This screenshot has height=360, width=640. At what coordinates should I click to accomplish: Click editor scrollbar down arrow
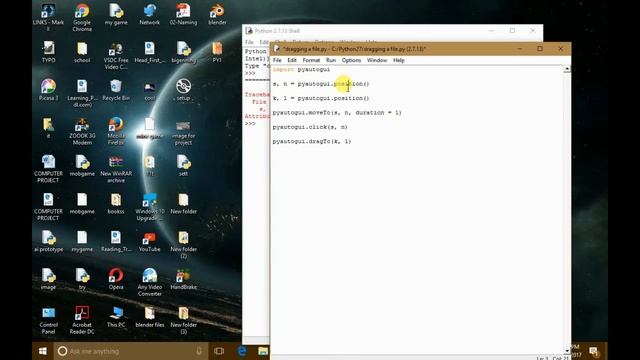tap(567, 351)
